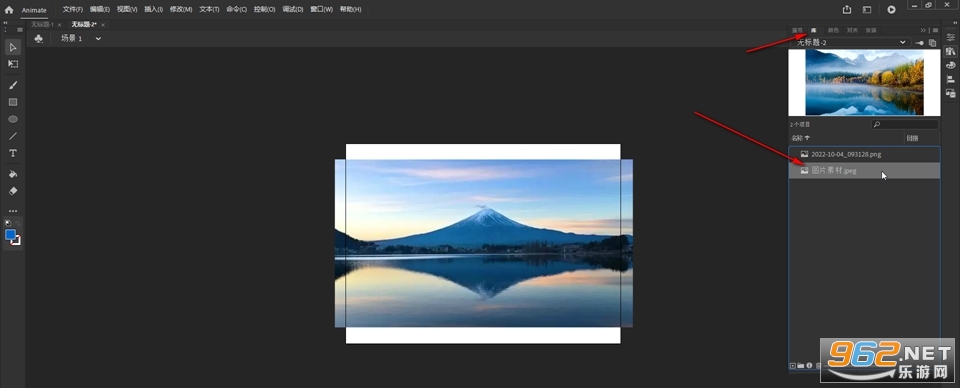Open the 视图(V) menu
The image size is (960, 388).
127,10
